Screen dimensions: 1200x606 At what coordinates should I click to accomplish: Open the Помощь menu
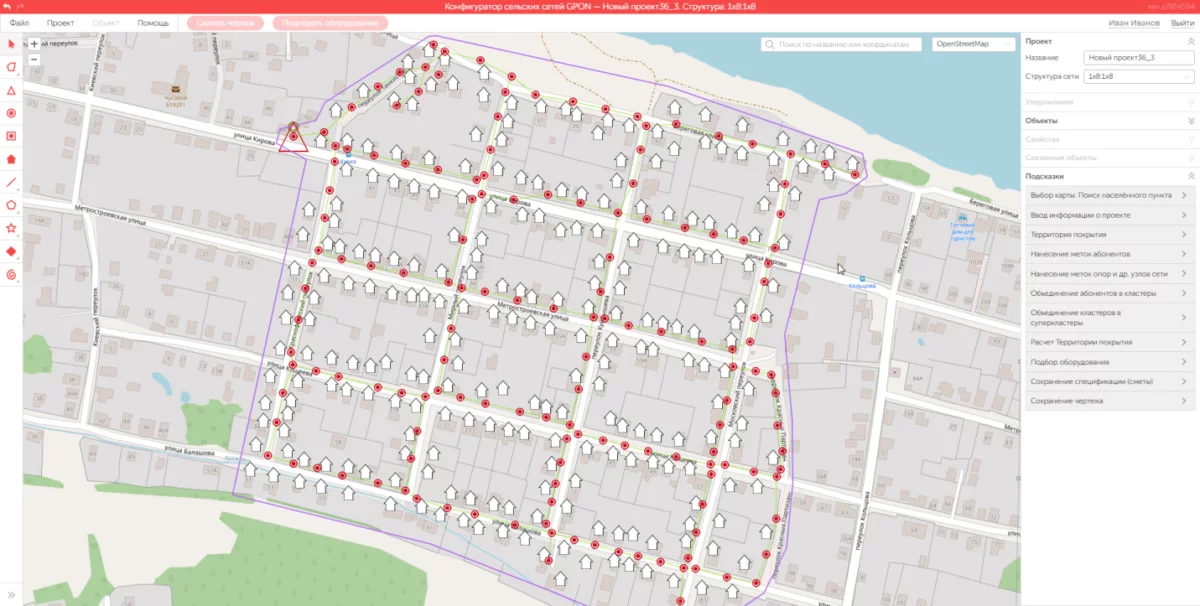point(153,22)
